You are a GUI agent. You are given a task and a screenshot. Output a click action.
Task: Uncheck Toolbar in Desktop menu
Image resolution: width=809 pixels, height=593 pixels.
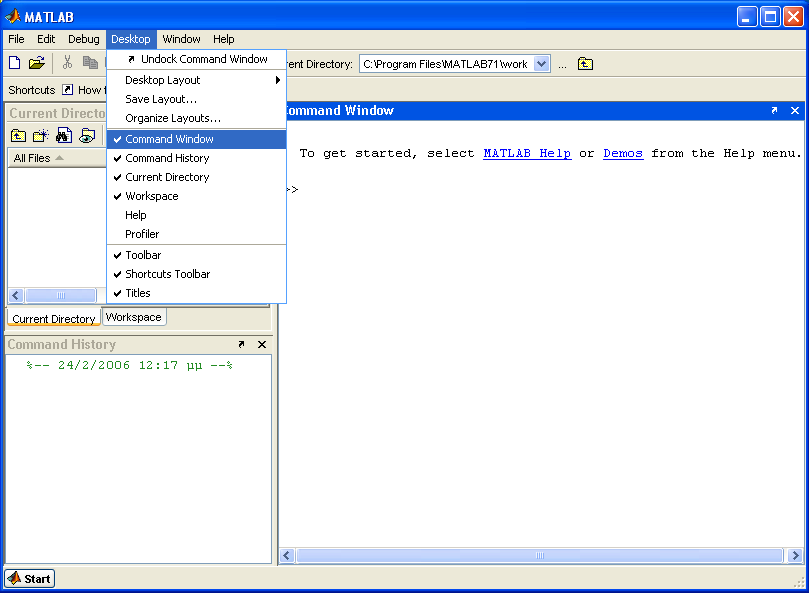pyautogui.click(x=197, y=255)
